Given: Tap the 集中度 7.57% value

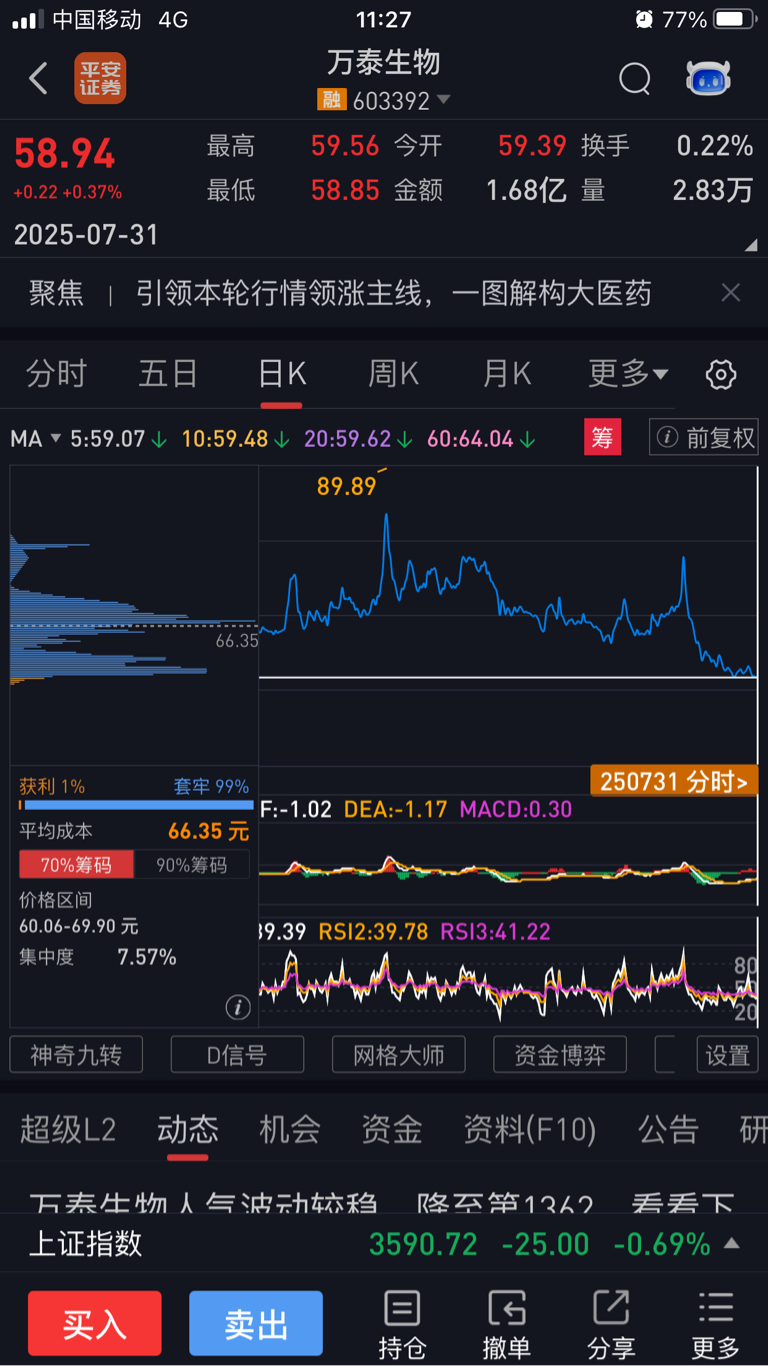Looking at the screenshot, I should pyautogui.click(x=147, y=957).
